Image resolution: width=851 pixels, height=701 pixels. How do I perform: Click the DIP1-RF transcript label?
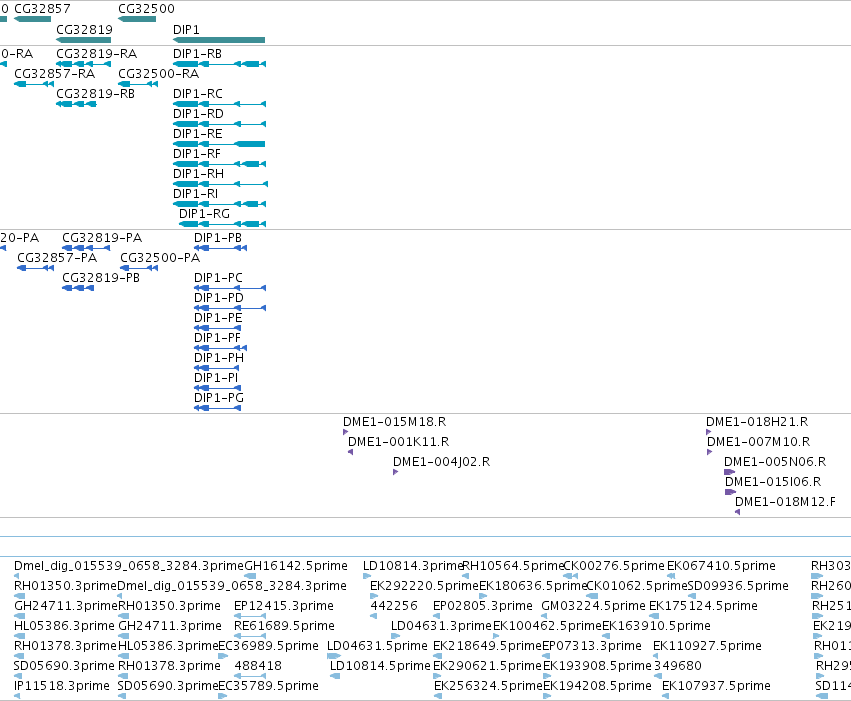(196, 154)
